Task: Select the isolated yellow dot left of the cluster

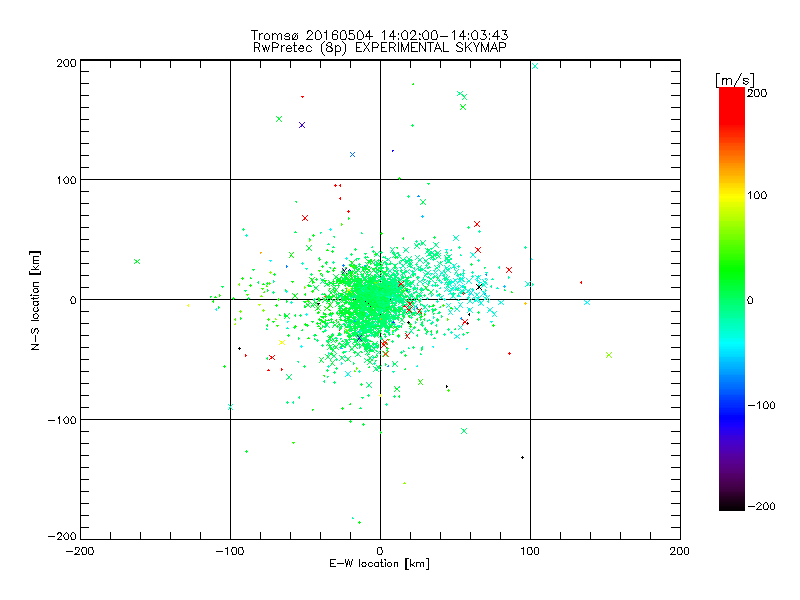Action: [188, 306]
